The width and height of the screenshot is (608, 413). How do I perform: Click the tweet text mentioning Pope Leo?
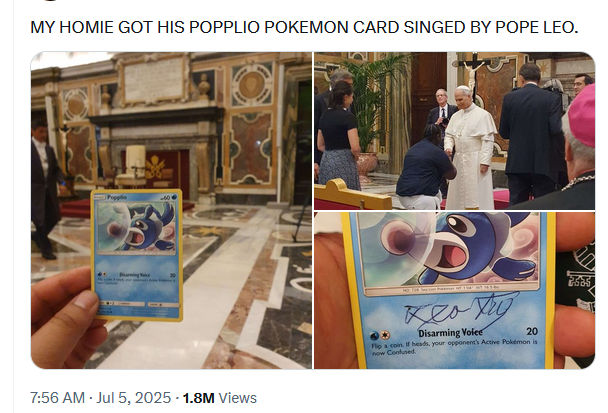click(304, 27)
